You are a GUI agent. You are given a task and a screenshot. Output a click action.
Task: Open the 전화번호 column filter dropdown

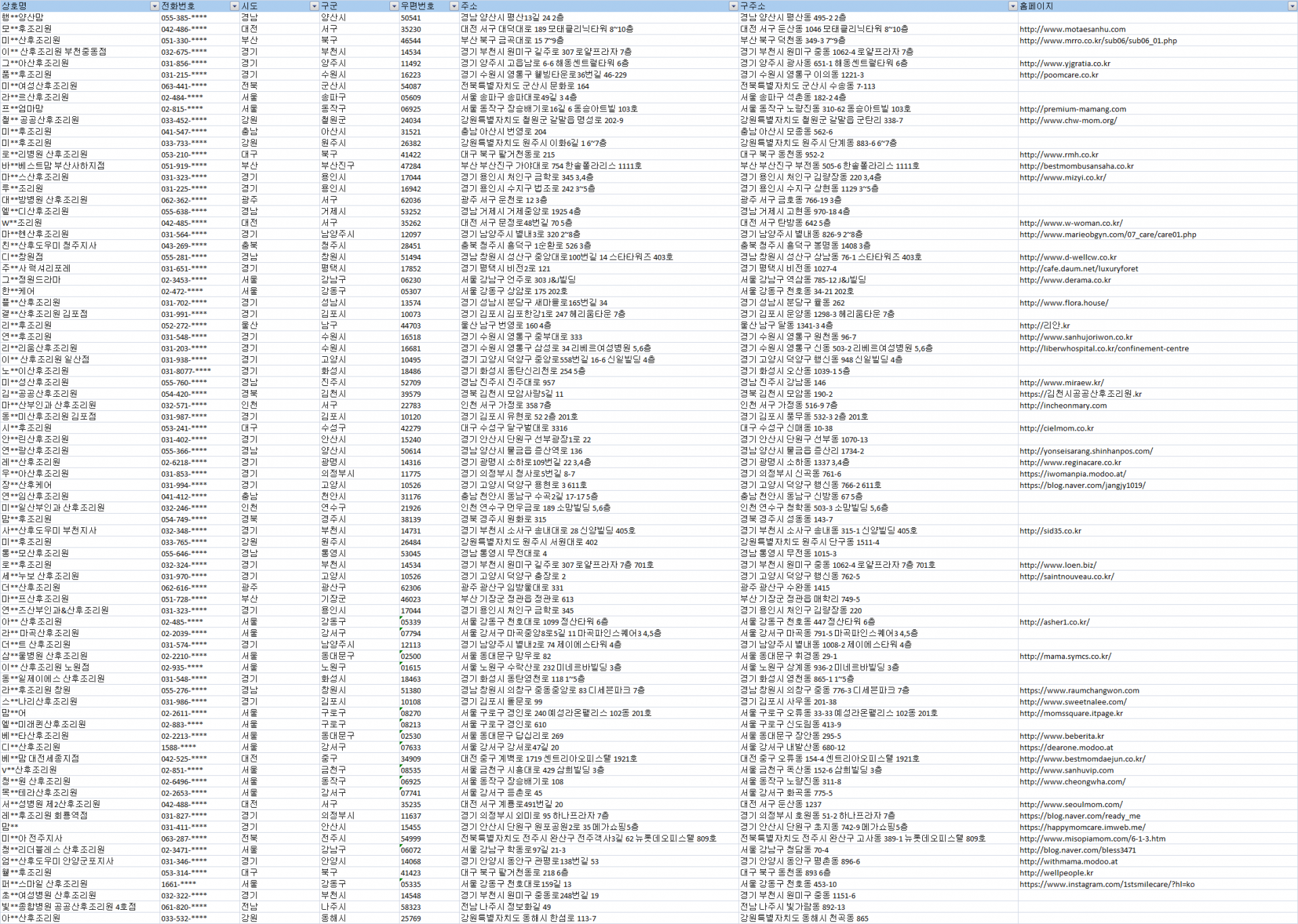point(234,6)
